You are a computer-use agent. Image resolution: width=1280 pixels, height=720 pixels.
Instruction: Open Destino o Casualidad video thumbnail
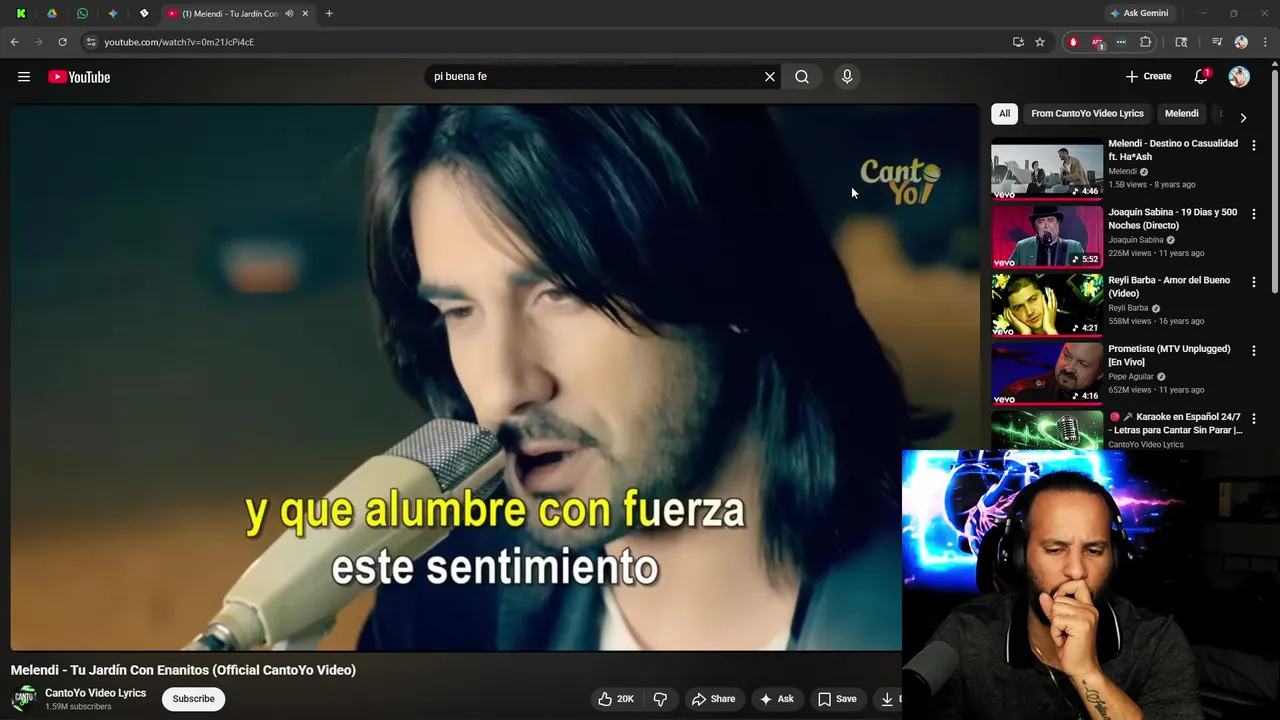pos(1047,169)
